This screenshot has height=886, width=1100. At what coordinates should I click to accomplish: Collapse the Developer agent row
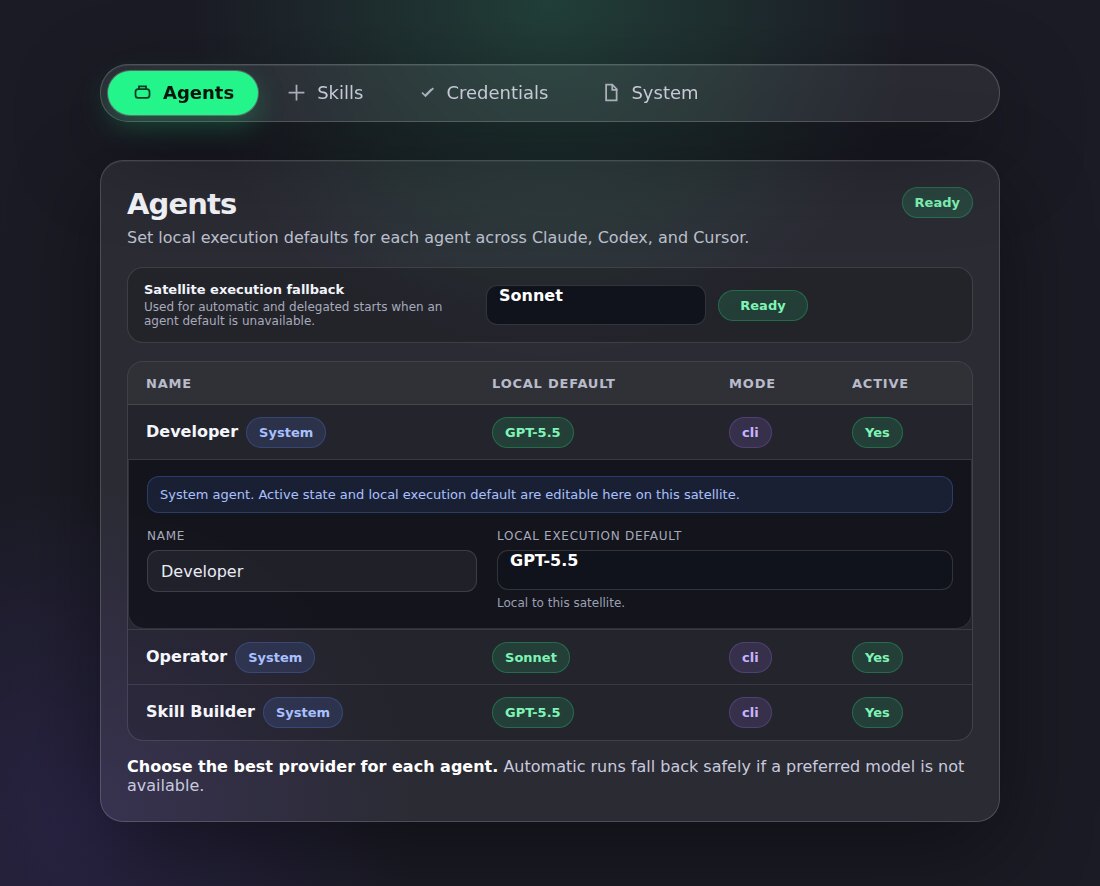550,432
